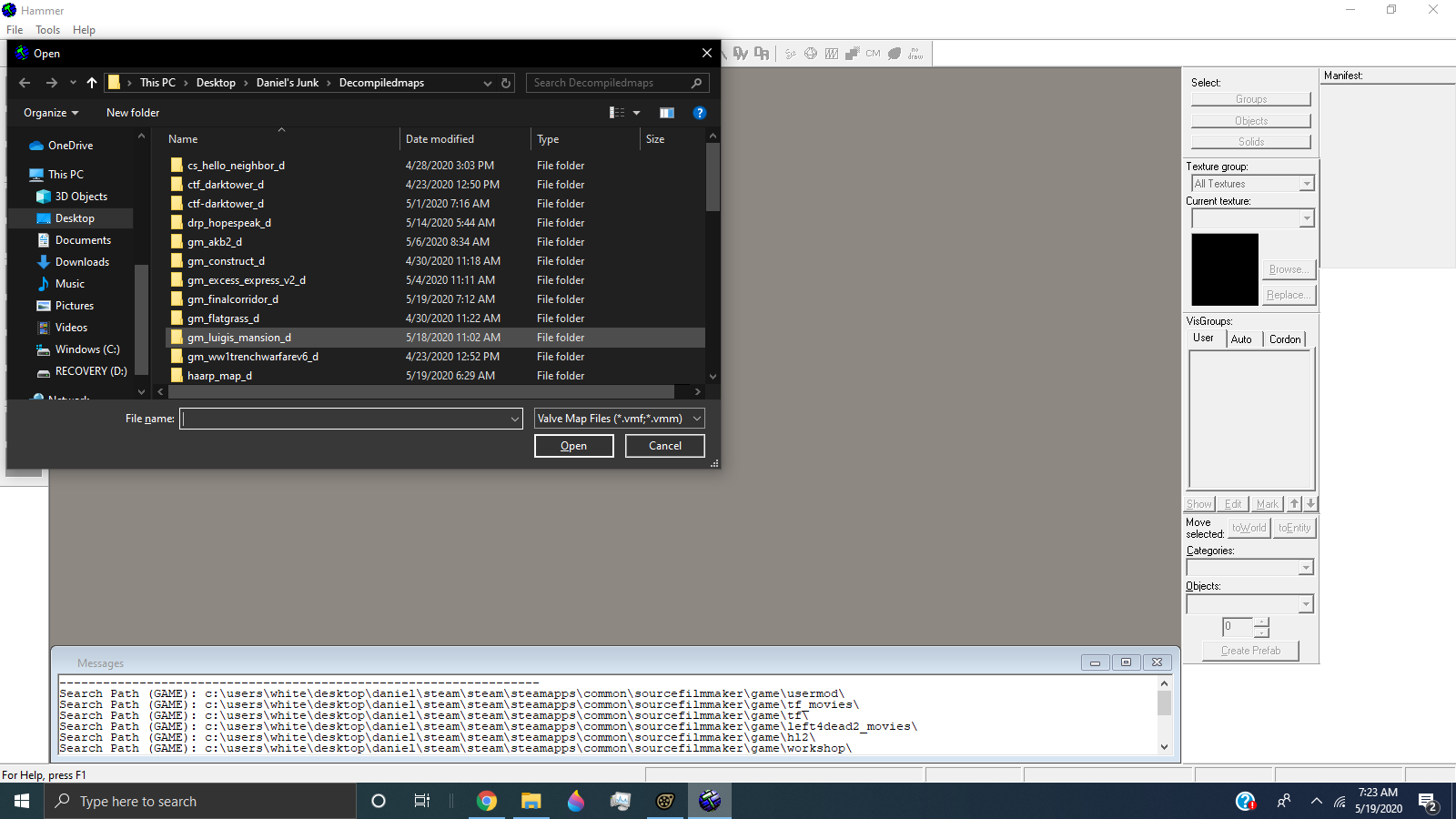Screen dimensions: 1456x819
Task: Move VisGroup up with the arrow button
Action: tap(1295, 504)
